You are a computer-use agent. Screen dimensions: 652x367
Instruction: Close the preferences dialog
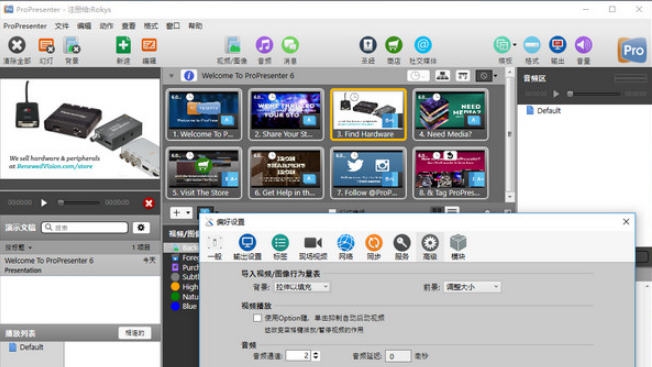626,222
